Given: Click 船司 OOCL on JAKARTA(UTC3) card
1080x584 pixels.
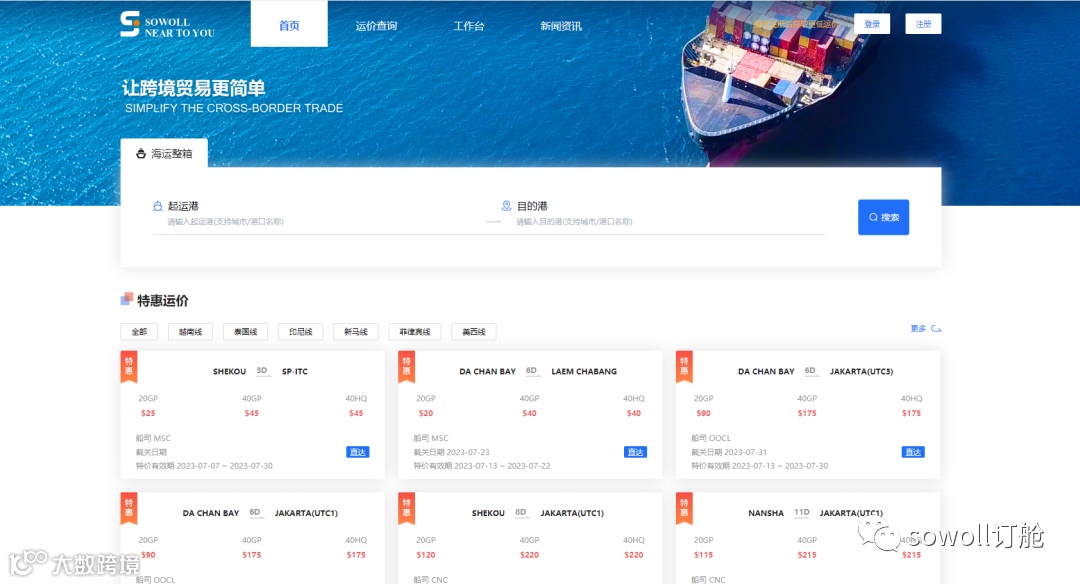Looking at the screenshot, I should point(711,438).
